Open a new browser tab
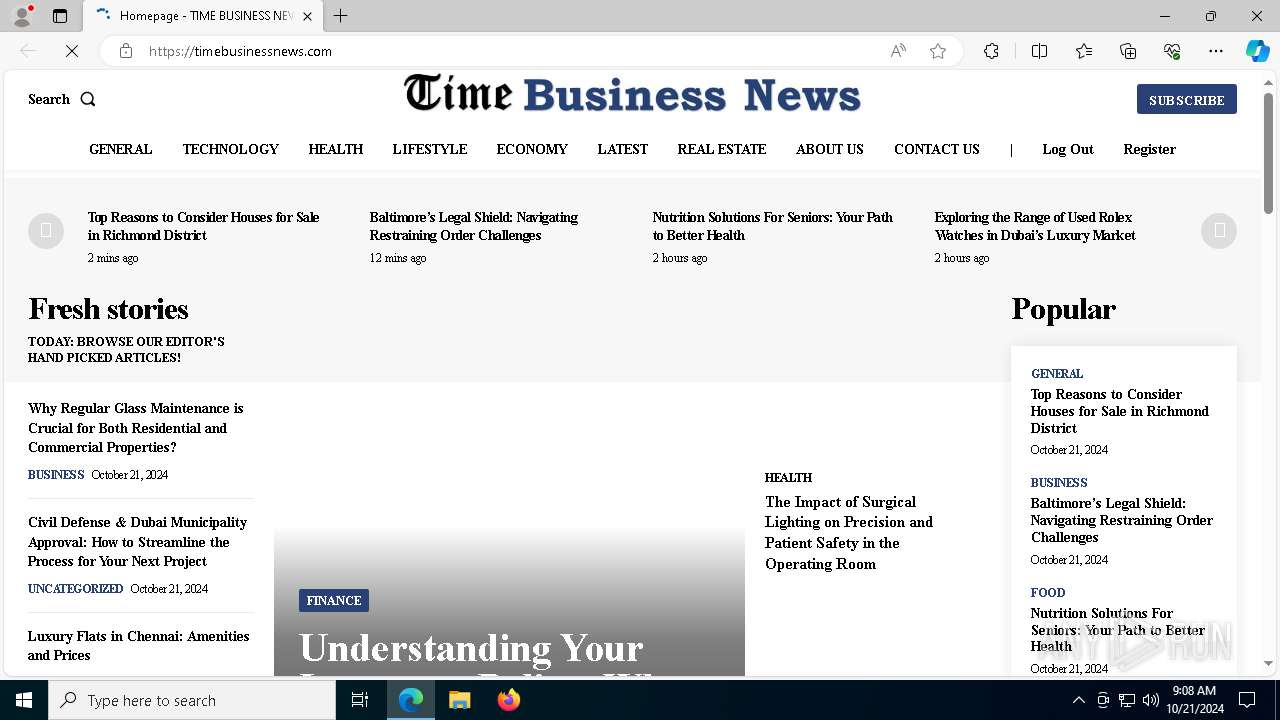Image resolution: width=1280 pixels, height=720 pixels. [x=341, y=16]
